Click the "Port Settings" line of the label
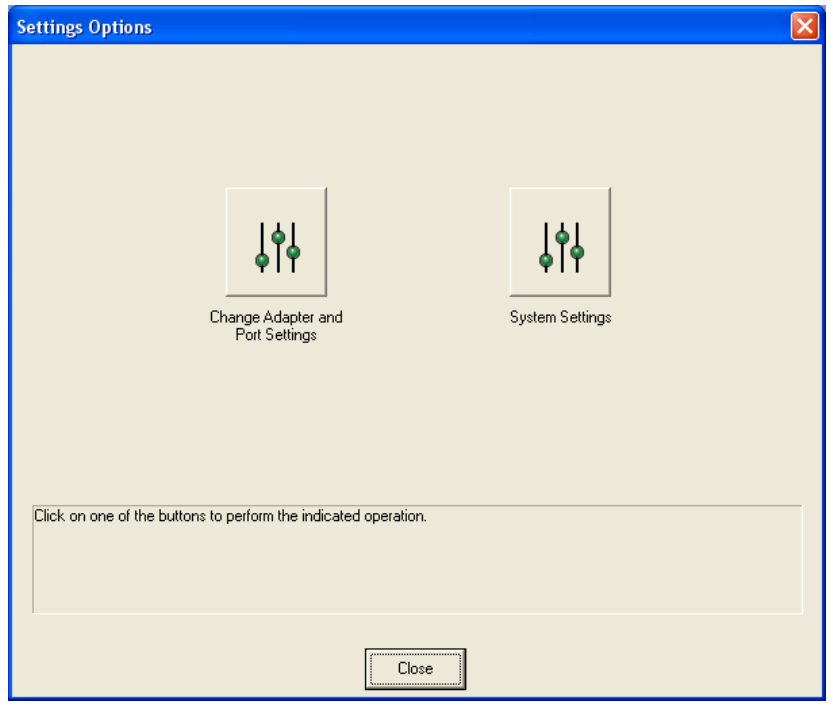The image size is (833, 708). tap(276, 334)
